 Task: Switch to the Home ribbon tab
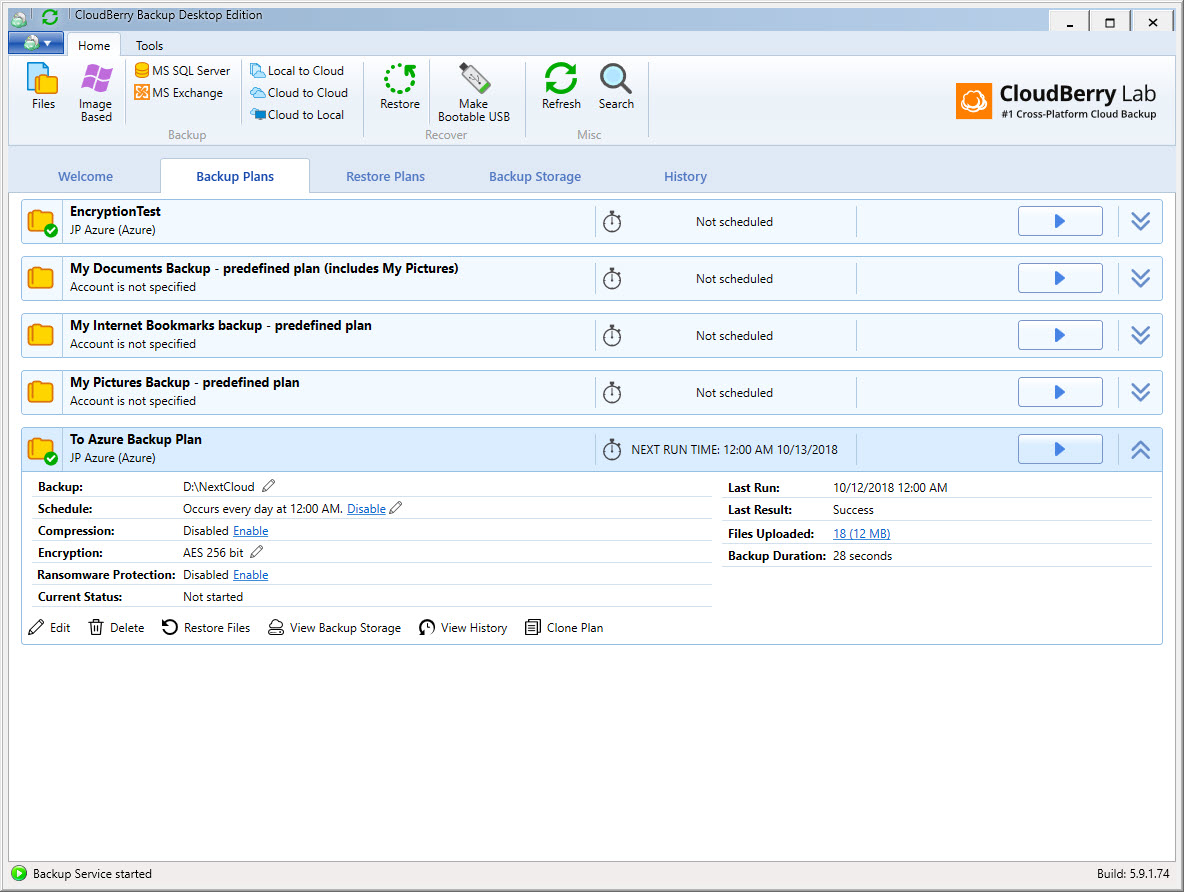tap(94, 45)
